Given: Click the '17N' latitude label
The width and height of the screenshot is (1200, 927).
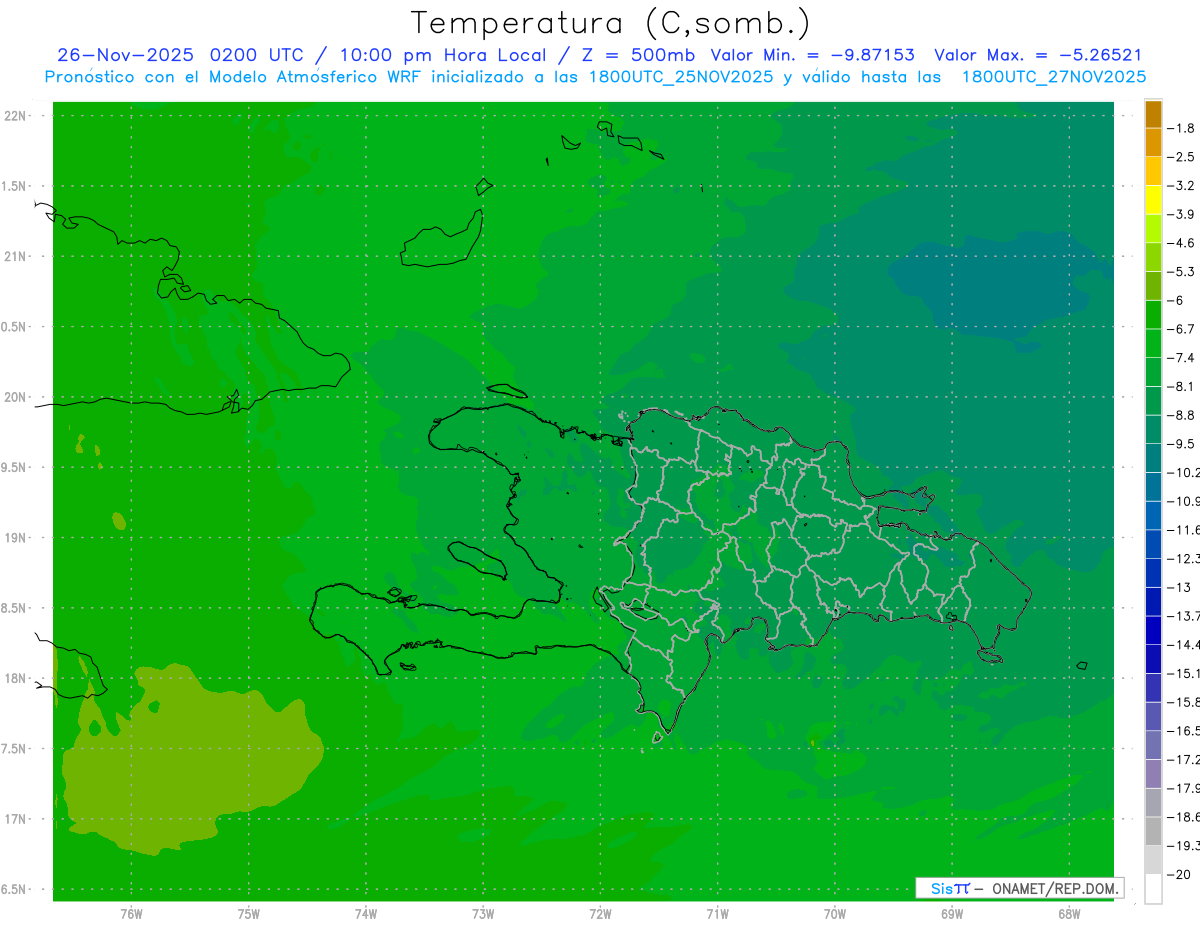Looking at the screenshot, I should (x=15, y=819).
